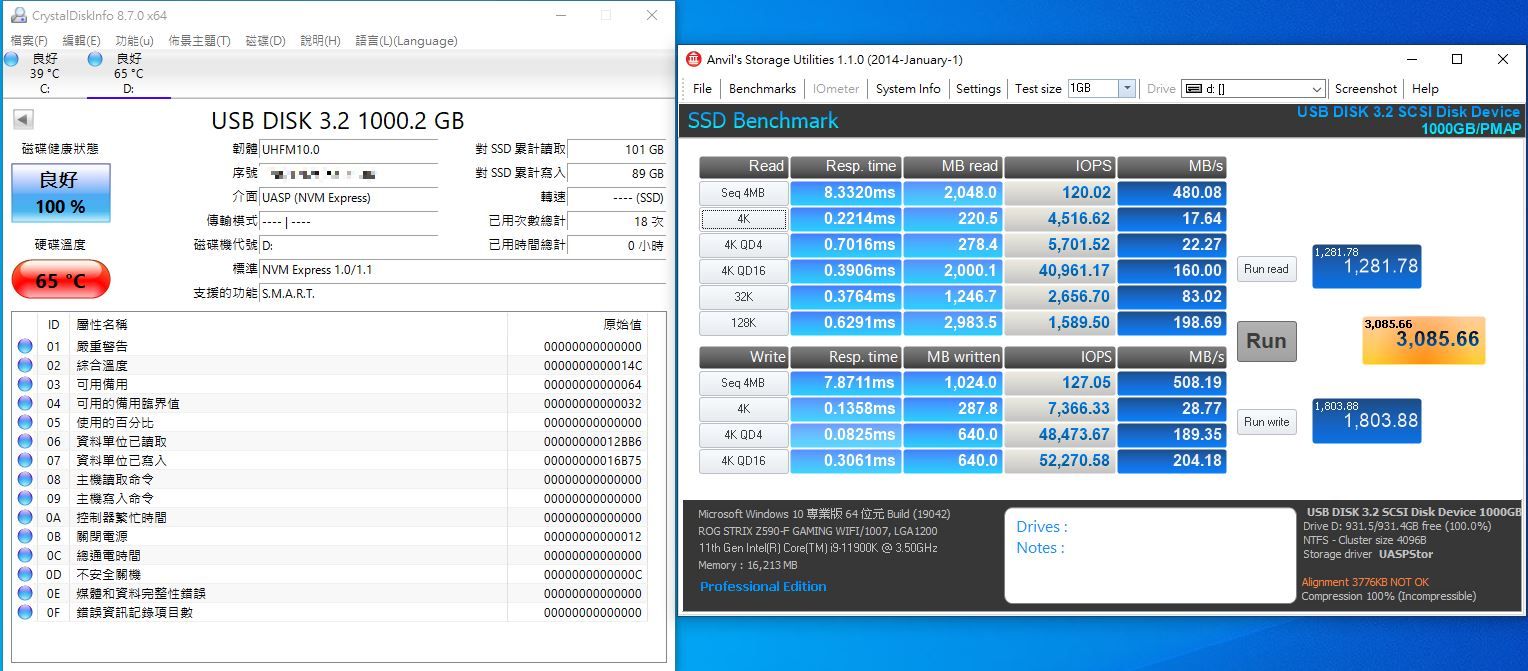Click 65 °C temperature indicator
The image size is (1528, 671).
(61, 280)
